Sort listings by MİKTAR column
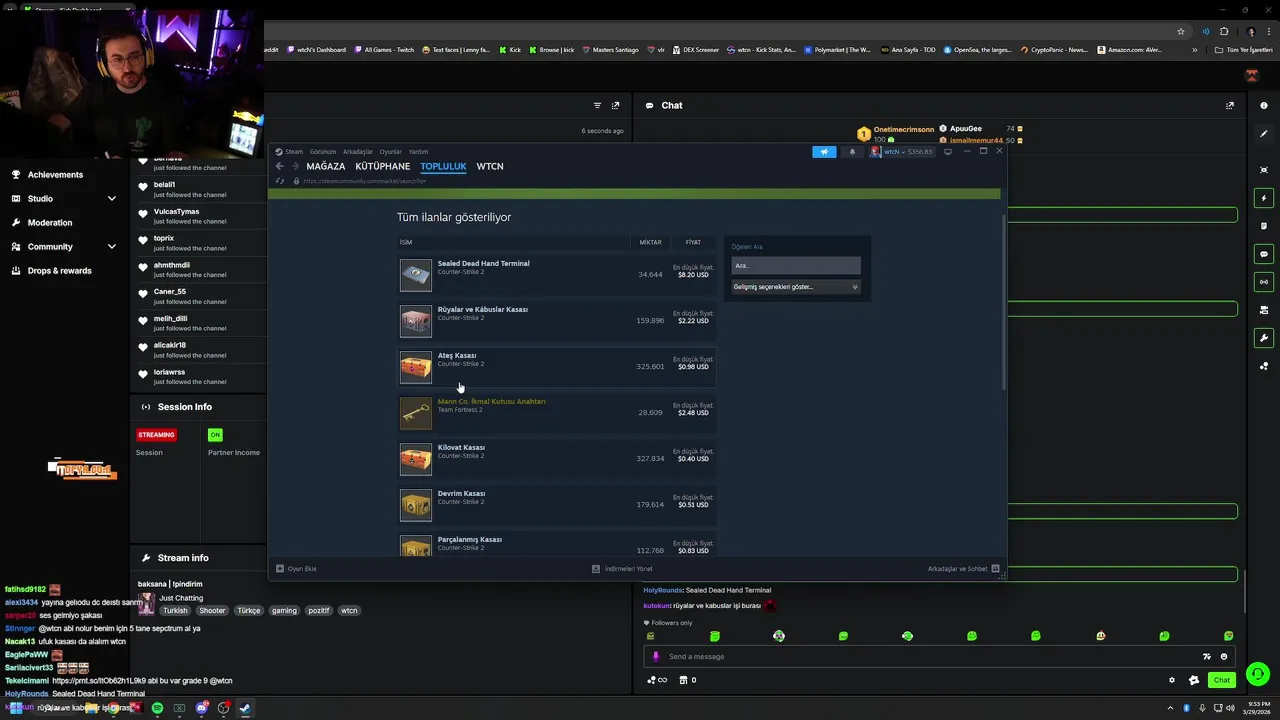Image resolution: width=1280 pixels, height=720 pixels. pyautogui.click(x=651, y=242)
